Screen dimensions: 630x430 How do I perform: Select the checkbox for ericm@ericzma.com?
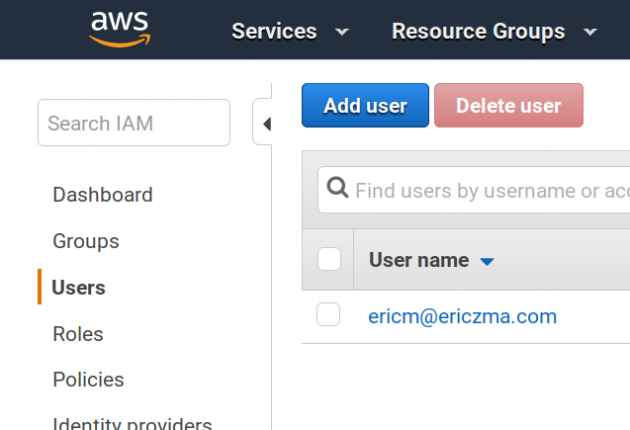tap(329, 315)
